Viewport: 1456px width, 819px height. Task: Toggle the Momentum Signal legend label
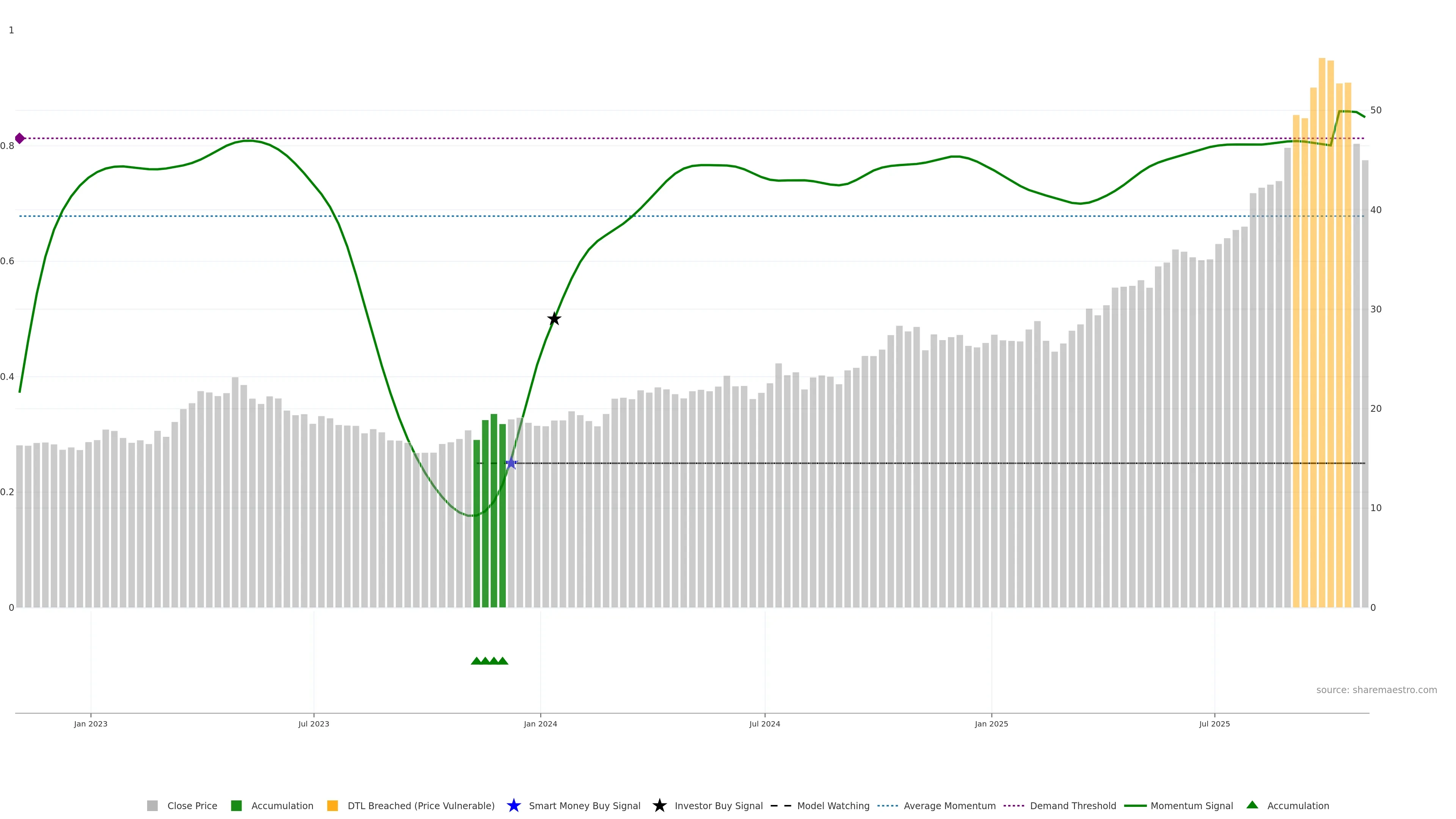click(x=1191, y=805)
